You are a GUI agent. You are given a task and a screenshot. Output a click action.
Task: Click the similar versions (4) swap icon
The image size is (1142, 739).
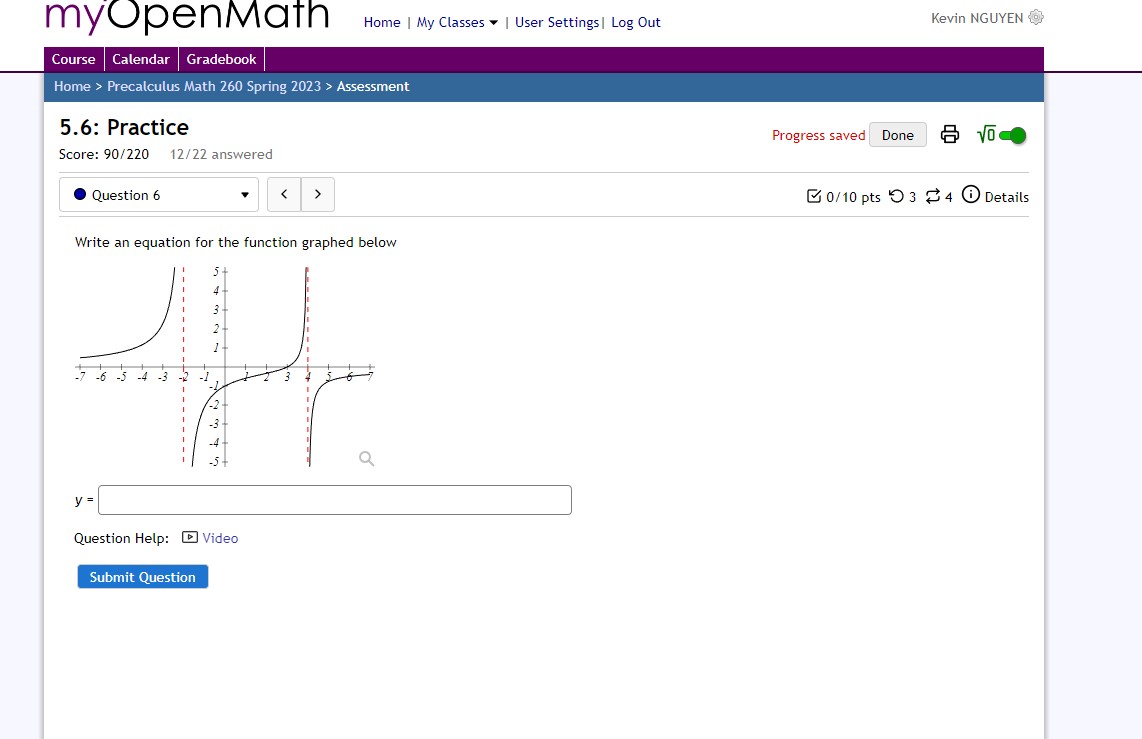pos(930,196)
